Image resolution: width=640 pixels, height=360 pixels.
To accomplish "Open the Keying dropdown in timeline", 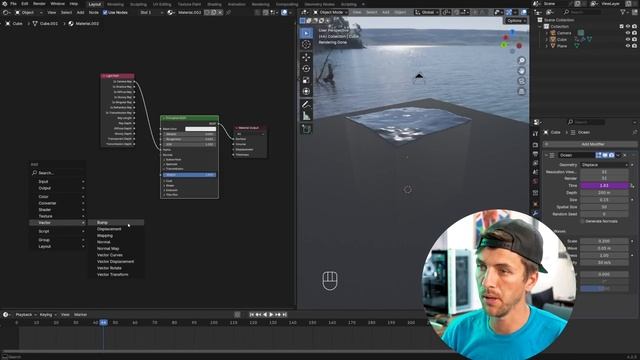I will (x=47, y=315).
